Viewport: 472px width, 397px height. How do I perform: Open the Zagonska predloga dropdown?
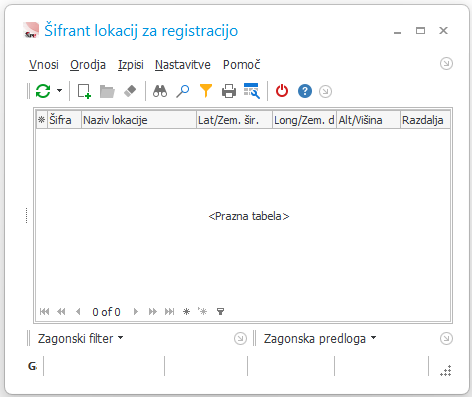(320, 339)
